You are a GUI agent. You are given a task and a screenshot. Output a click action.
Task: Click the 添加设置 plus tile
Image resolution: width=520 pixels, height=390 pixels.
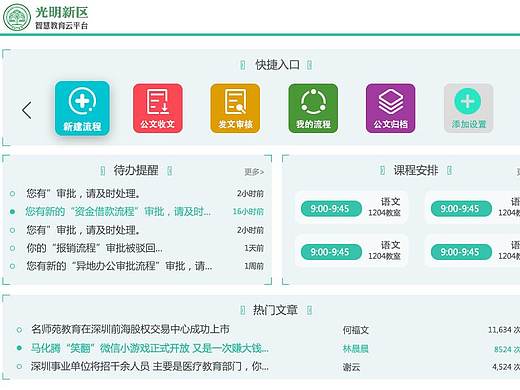(468, 108)
